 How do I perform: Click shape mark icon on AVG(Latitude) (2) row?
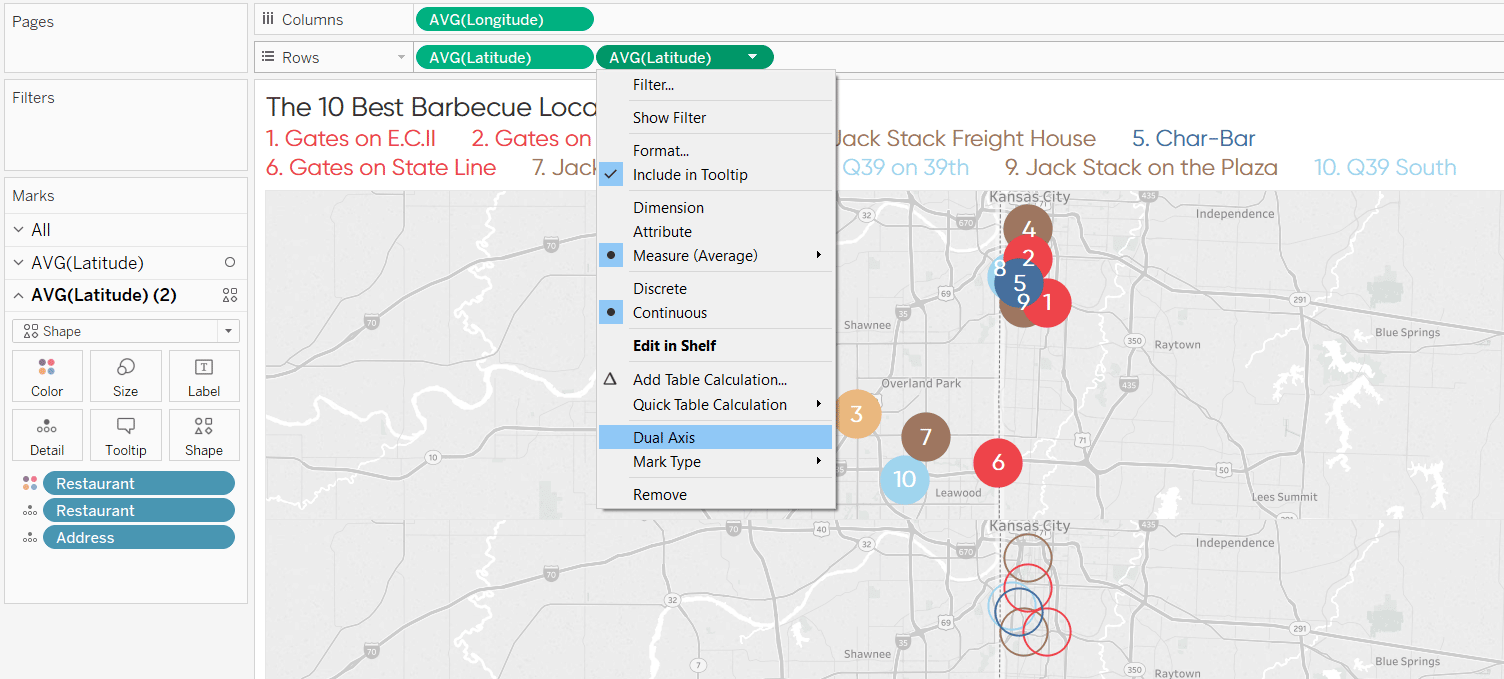point(230,295)
